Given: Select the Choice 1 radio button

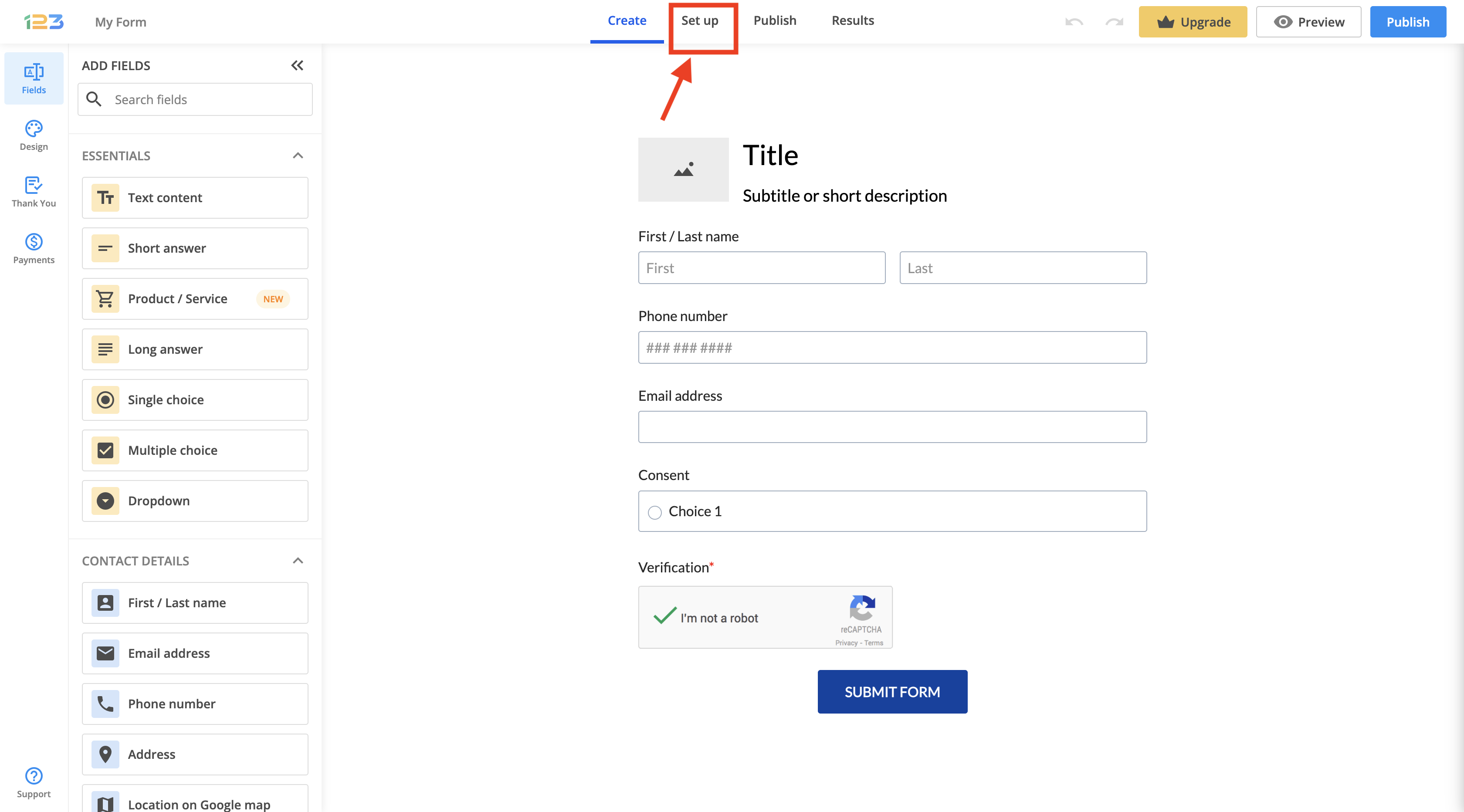Looking at the screenshot, I should (655, 512).
